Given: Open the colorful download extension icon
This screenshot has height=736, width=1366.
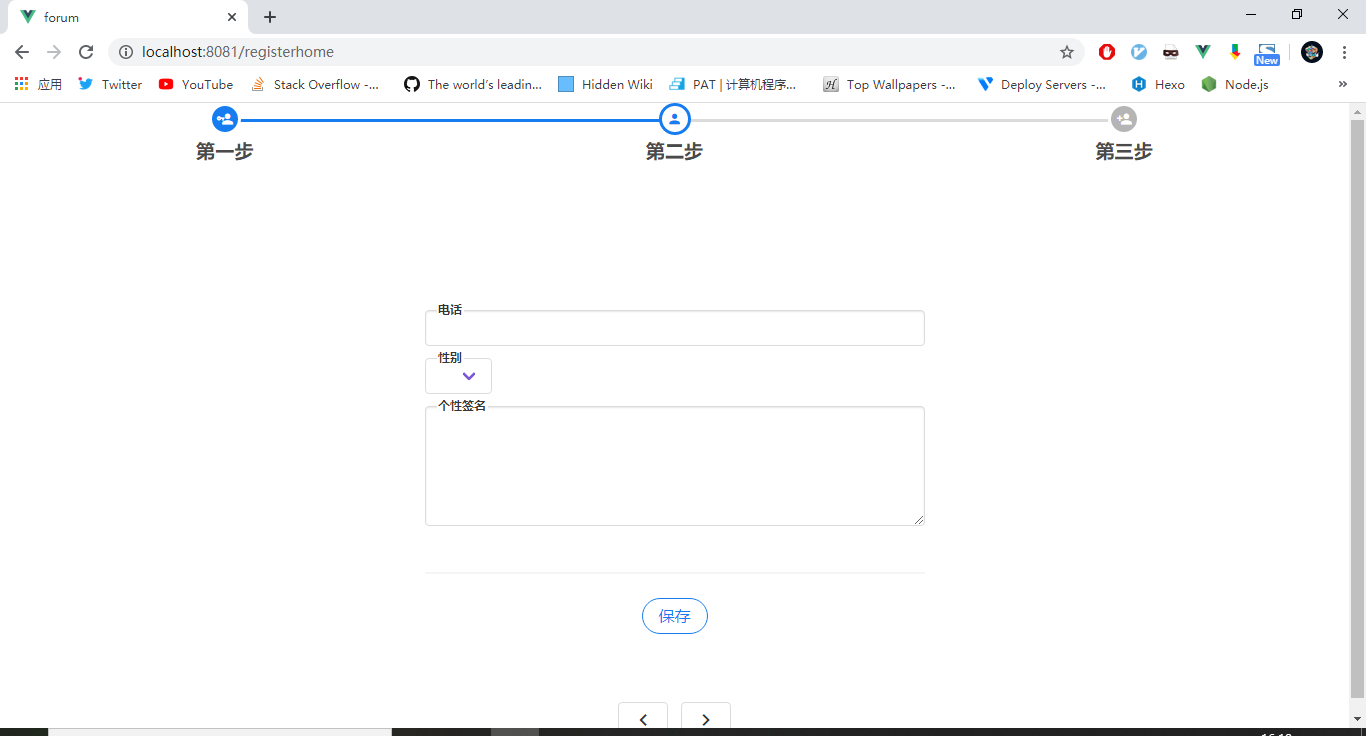Looking at the screenshot, I should pos(1235,52).
